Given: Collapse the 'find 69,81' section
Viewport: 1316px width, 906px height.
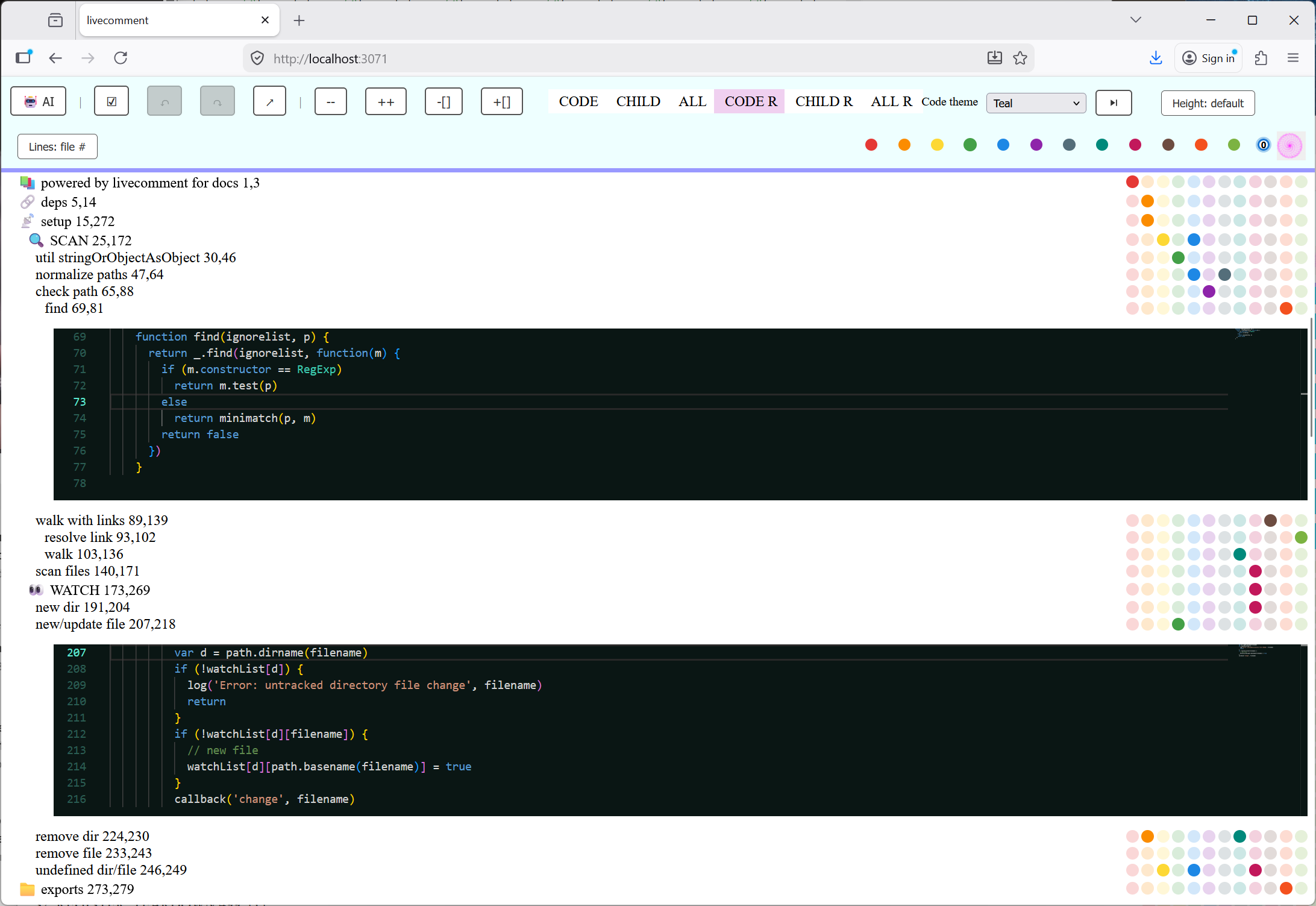Looking at the screenshot, I should coord(74,308).
